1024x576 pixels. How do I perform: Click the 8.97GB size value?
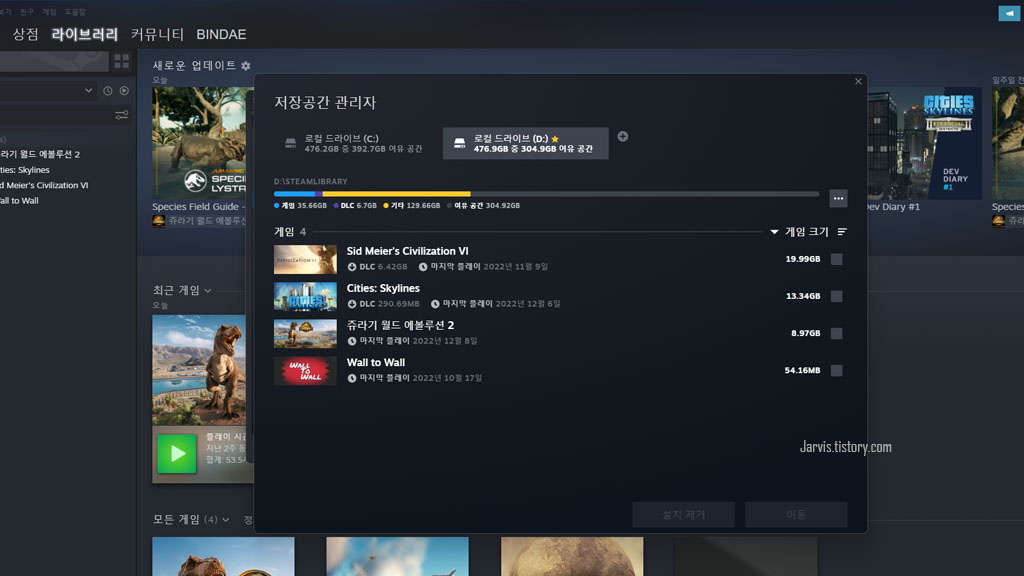coord(805,333)
